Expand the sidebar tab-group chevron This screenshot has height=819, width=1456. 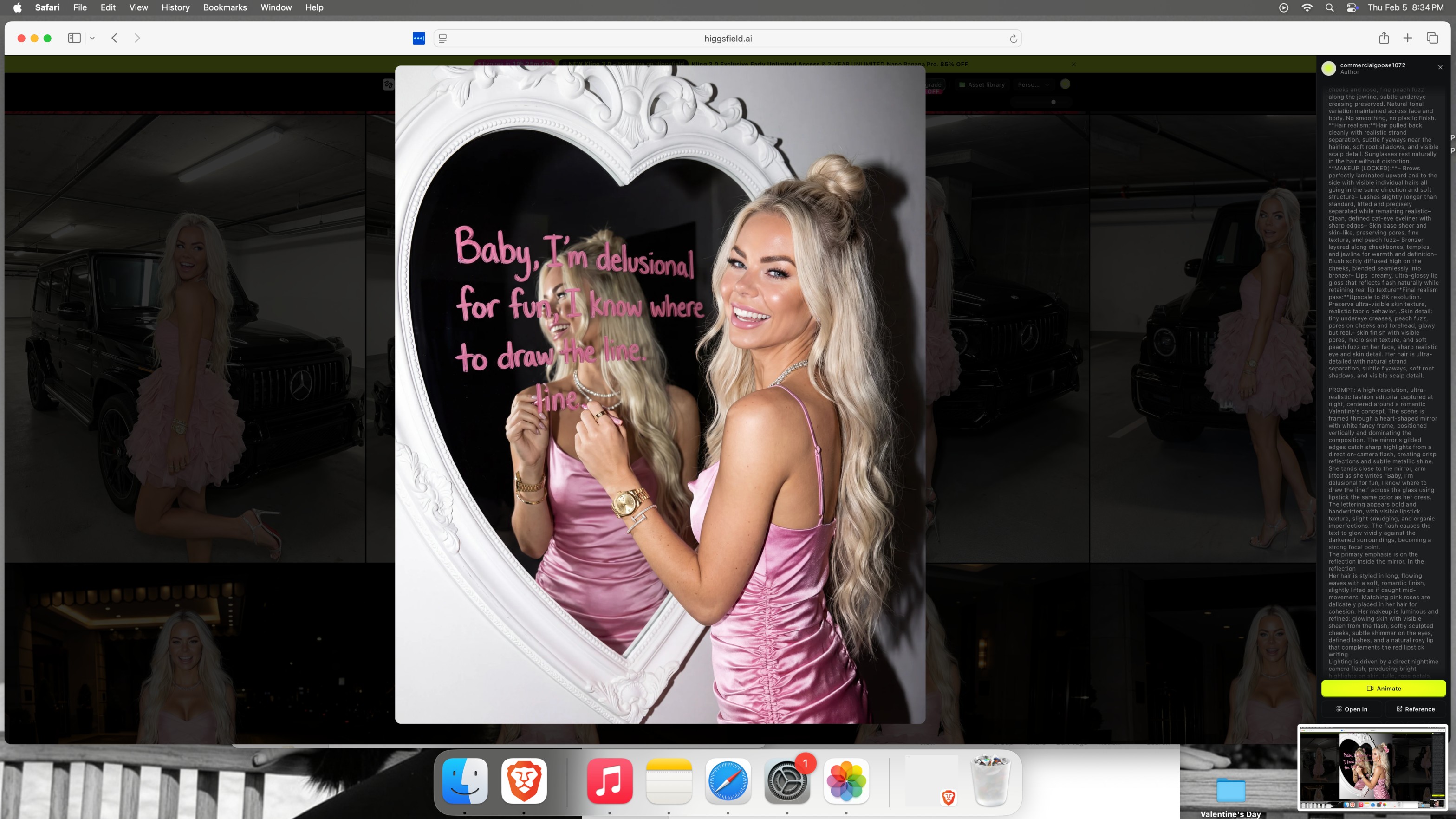tap(92, 38)
